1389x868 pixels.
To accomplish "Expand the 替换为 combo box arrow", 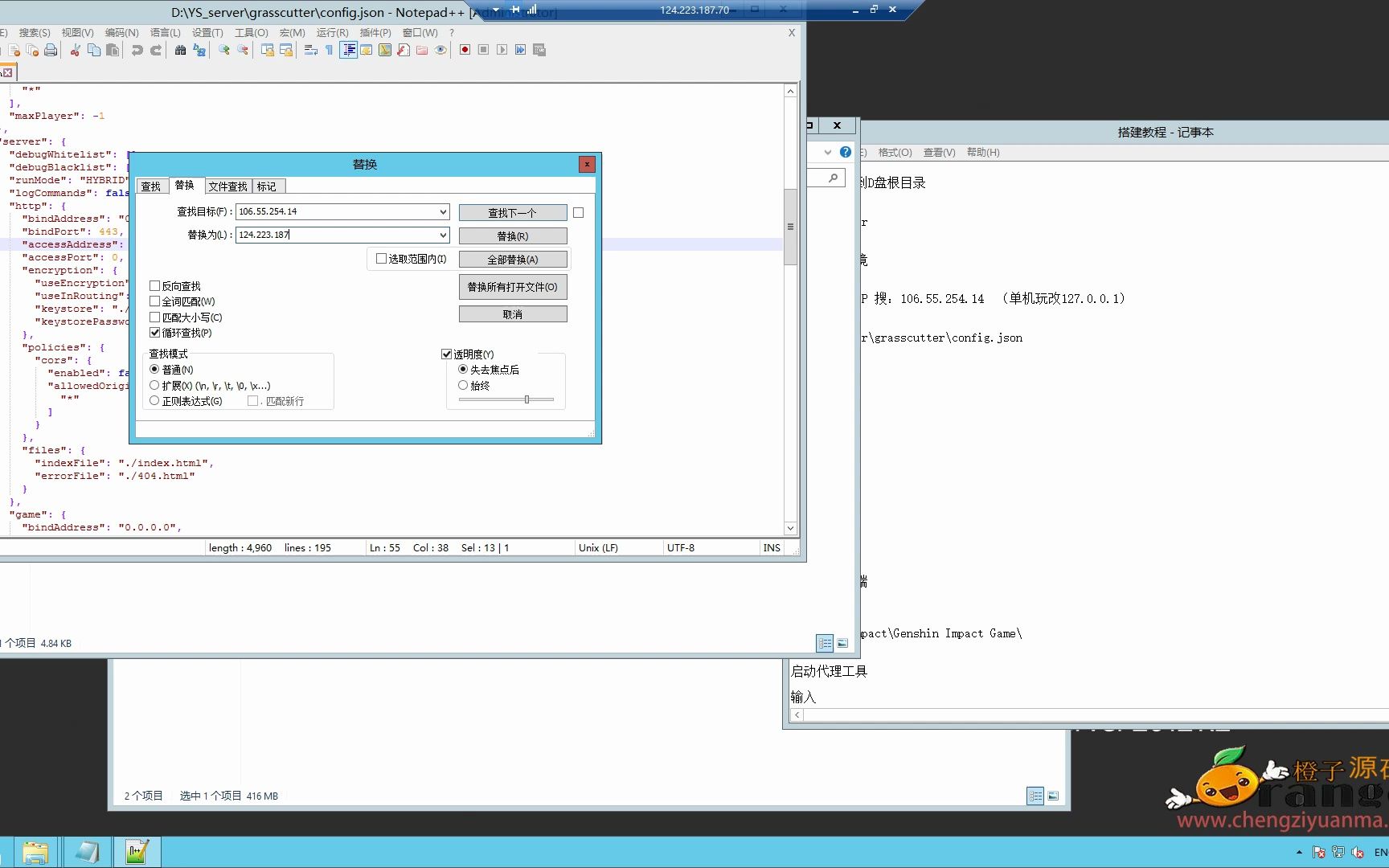I will 443,235.
